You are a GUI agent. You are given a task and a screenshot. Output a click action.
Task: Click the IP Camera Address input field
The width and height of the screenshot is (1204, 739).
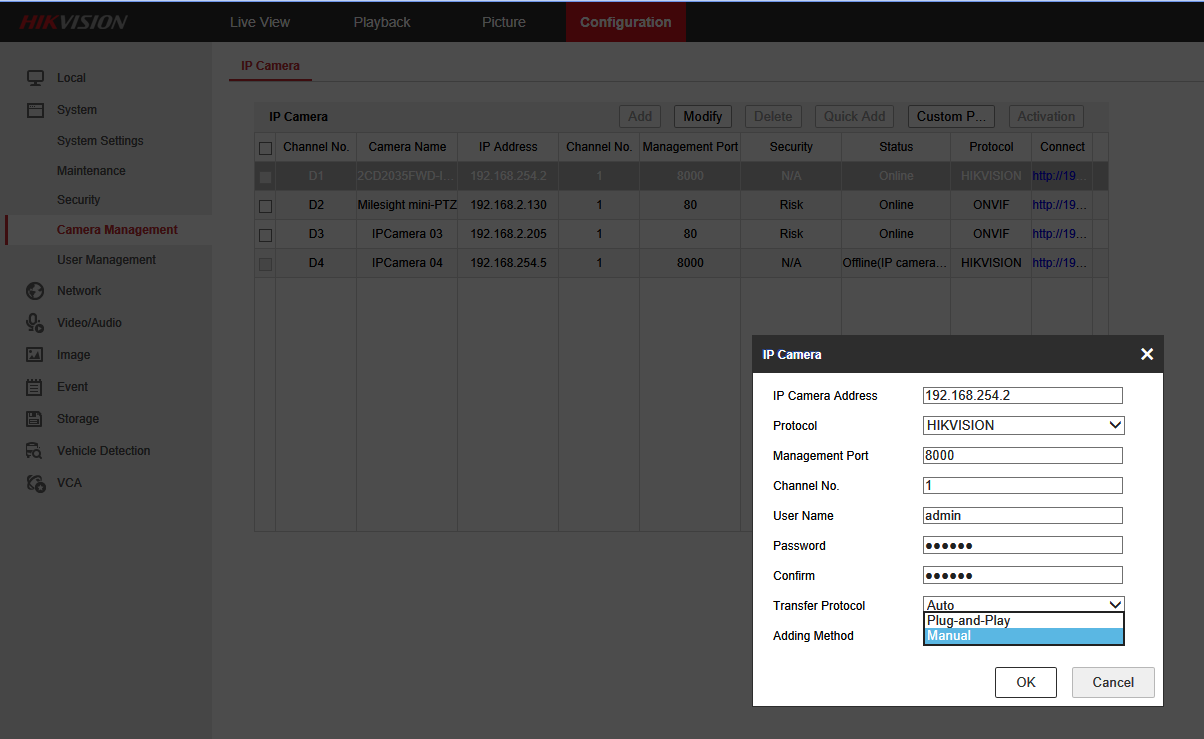point(1022,396)
